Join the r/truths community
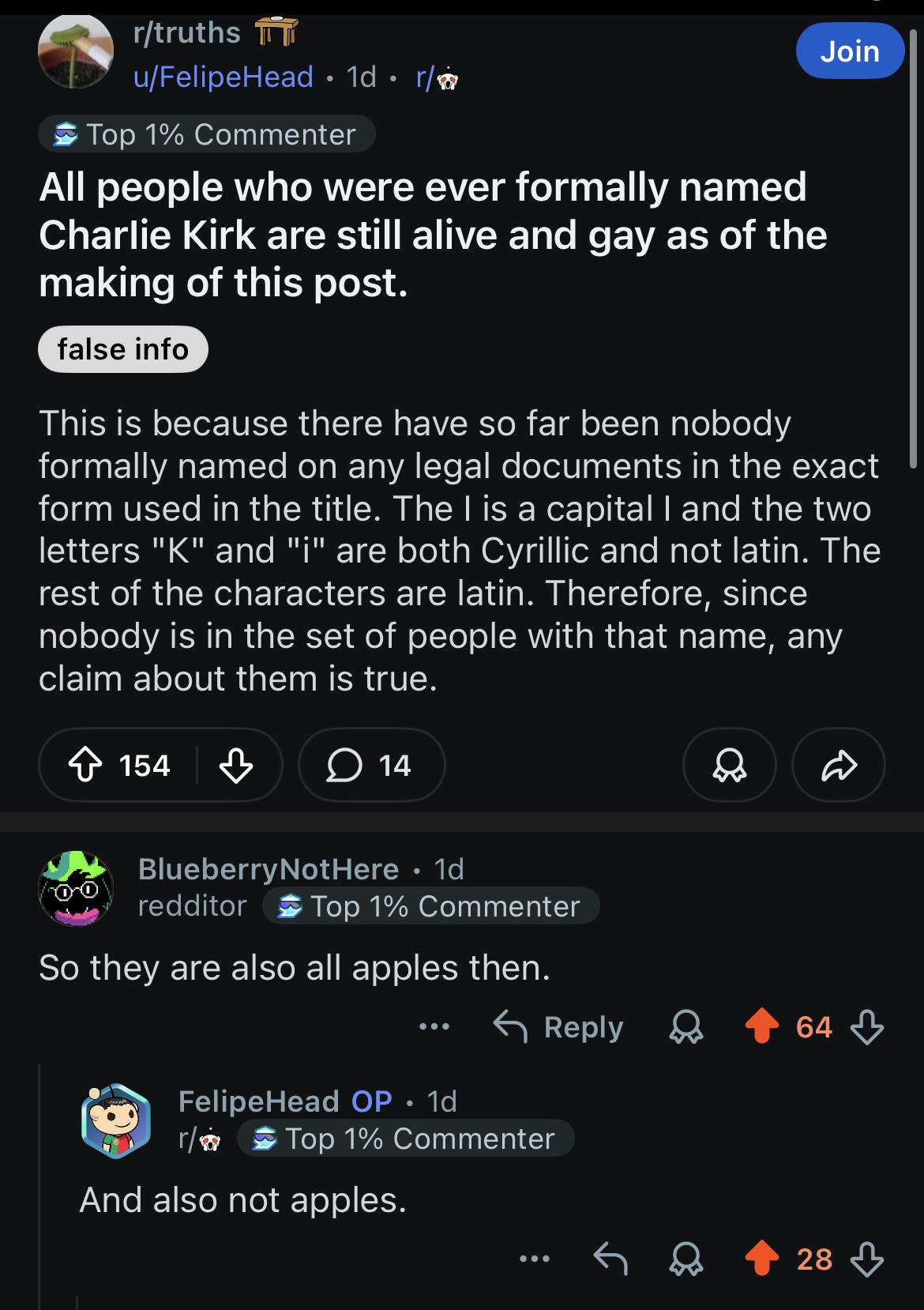Viewport: 924px width, 1310px height. click(851, 51)
